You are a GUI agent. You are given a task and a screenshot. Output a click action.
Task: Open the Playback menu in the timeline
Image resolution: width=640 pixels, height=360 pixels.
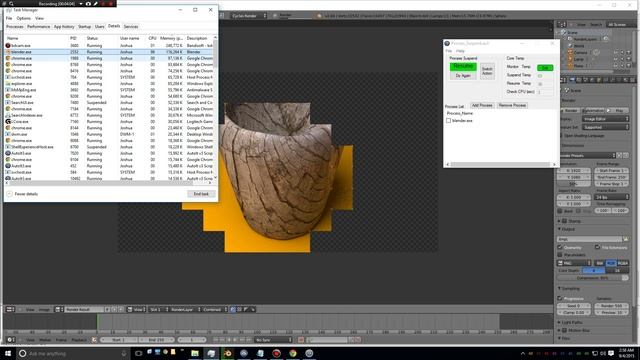coord(79,340)
